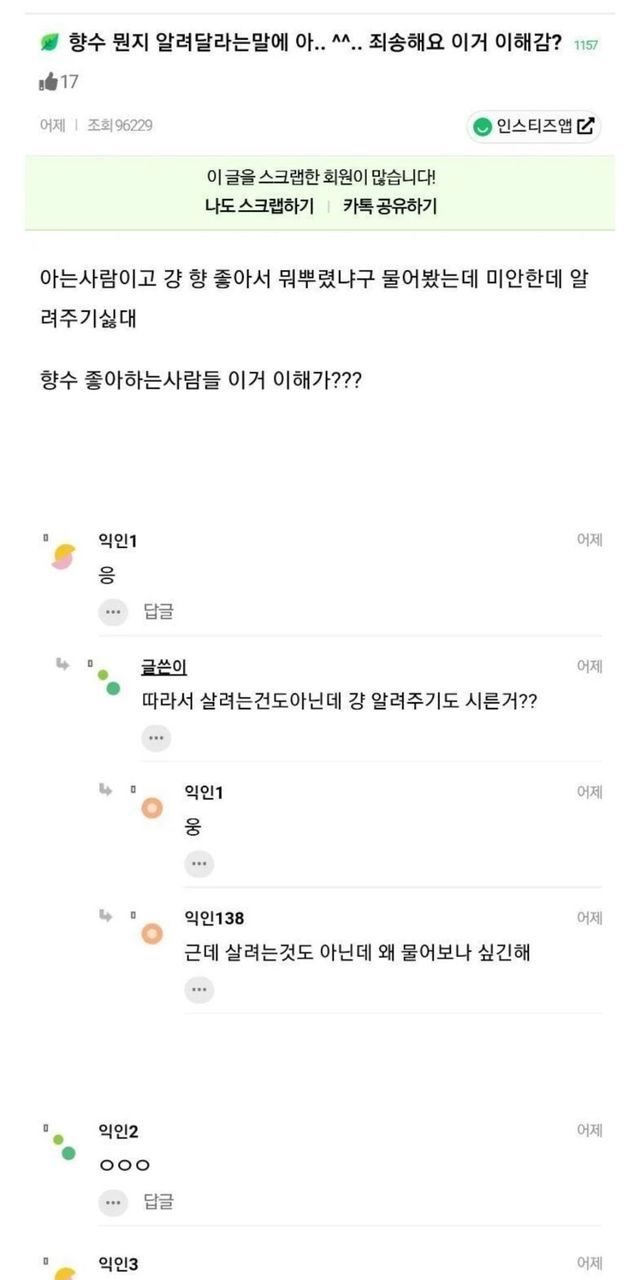Click the thumbs-up like icon
Screen dimensions: 640x1280
point(48,82)
